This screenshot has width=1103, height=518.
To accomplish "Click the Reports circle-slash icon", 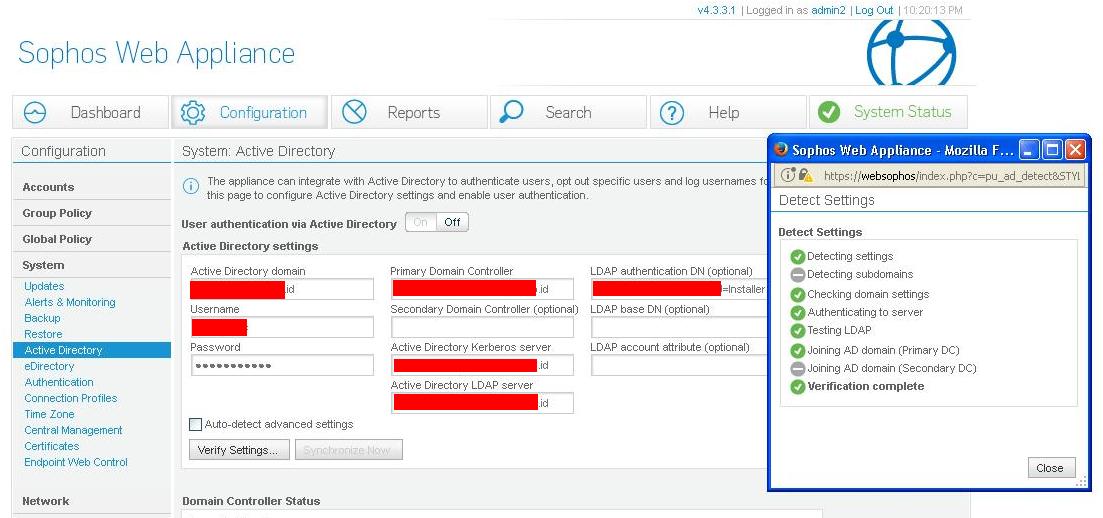I will point(354,112).
